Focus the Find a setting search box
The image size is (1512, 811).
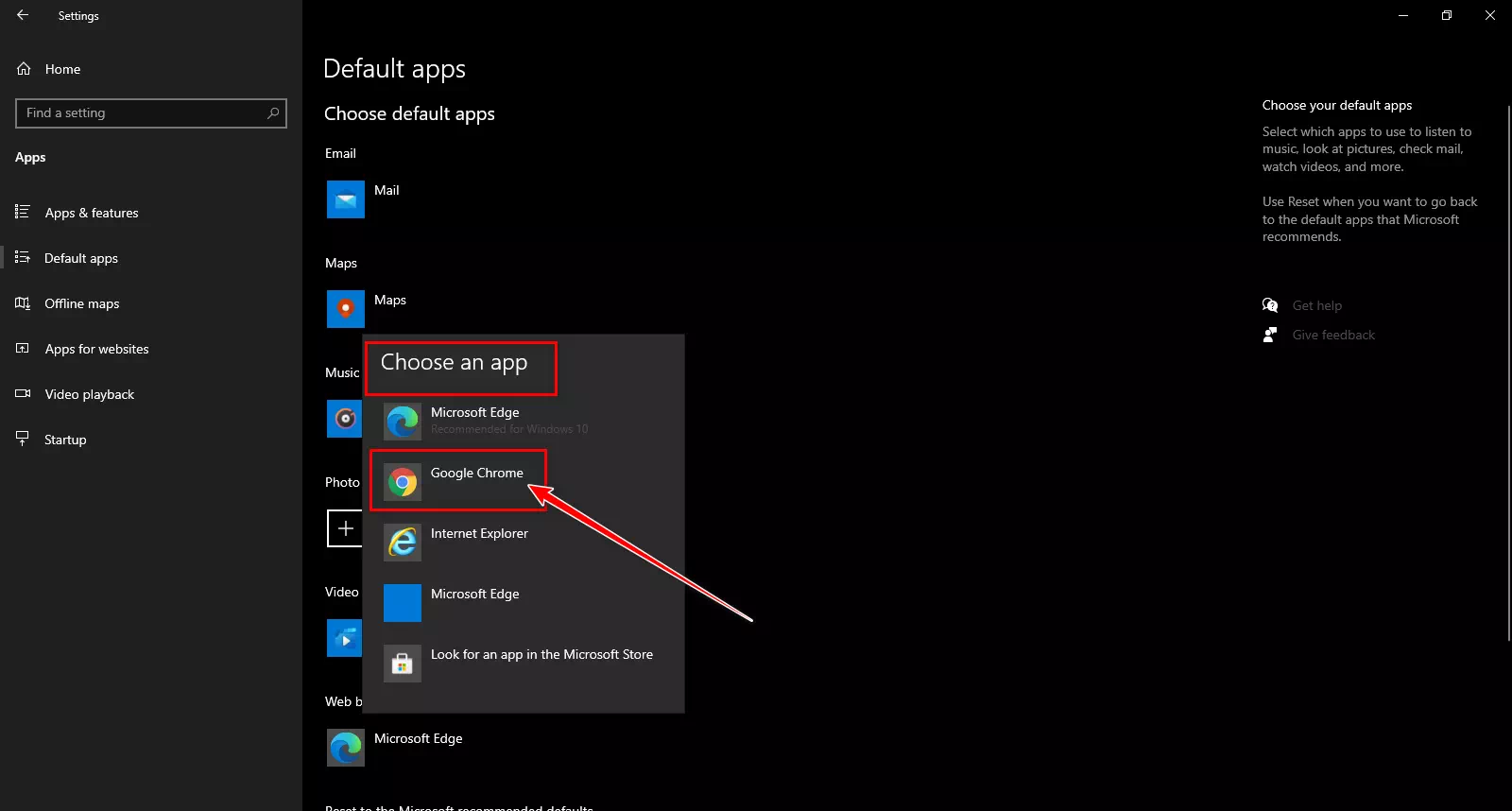click(x=151, y=113)
